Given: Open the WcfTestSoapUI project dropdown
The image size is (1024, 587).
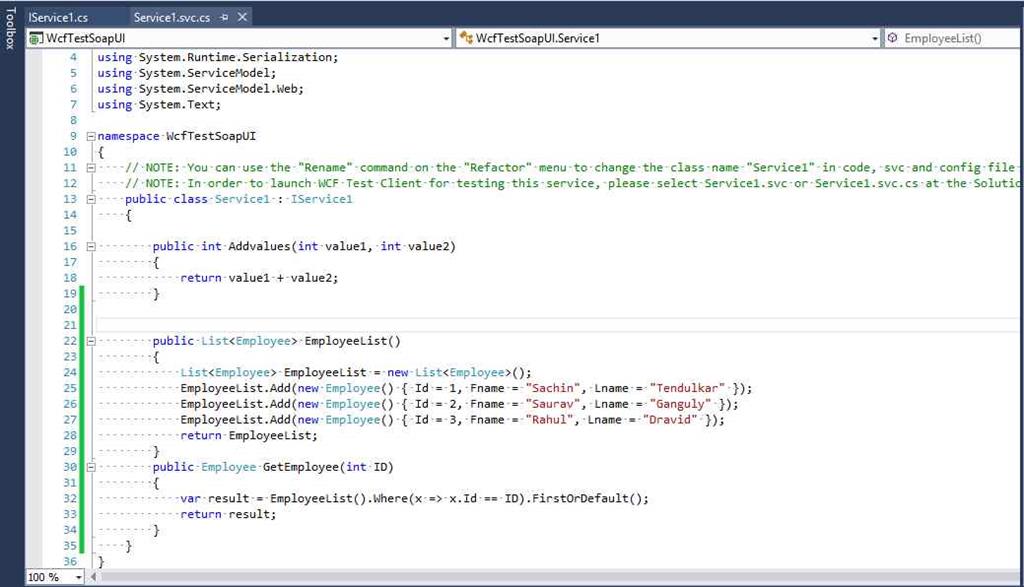Looking at the screenshot, I should [x=446, y=37].
